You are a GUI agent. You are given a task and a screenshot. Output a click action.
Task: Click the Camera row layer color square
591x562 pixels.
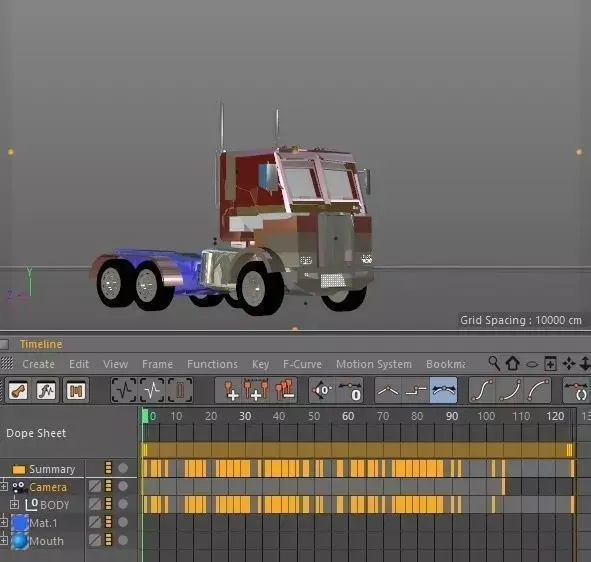click(95, 486)
